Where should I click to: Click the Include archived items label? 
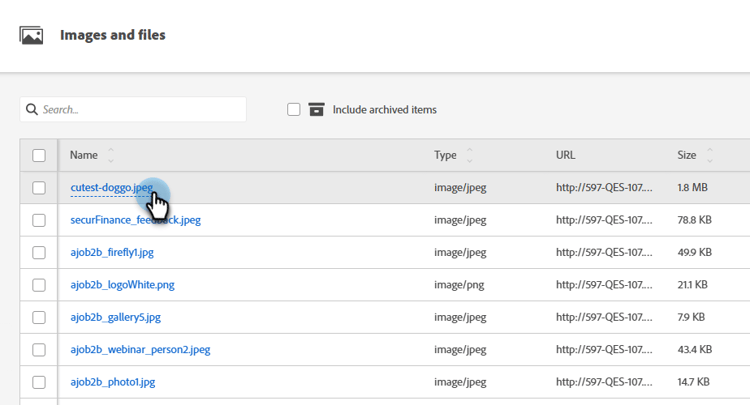(x=384, y=109)
